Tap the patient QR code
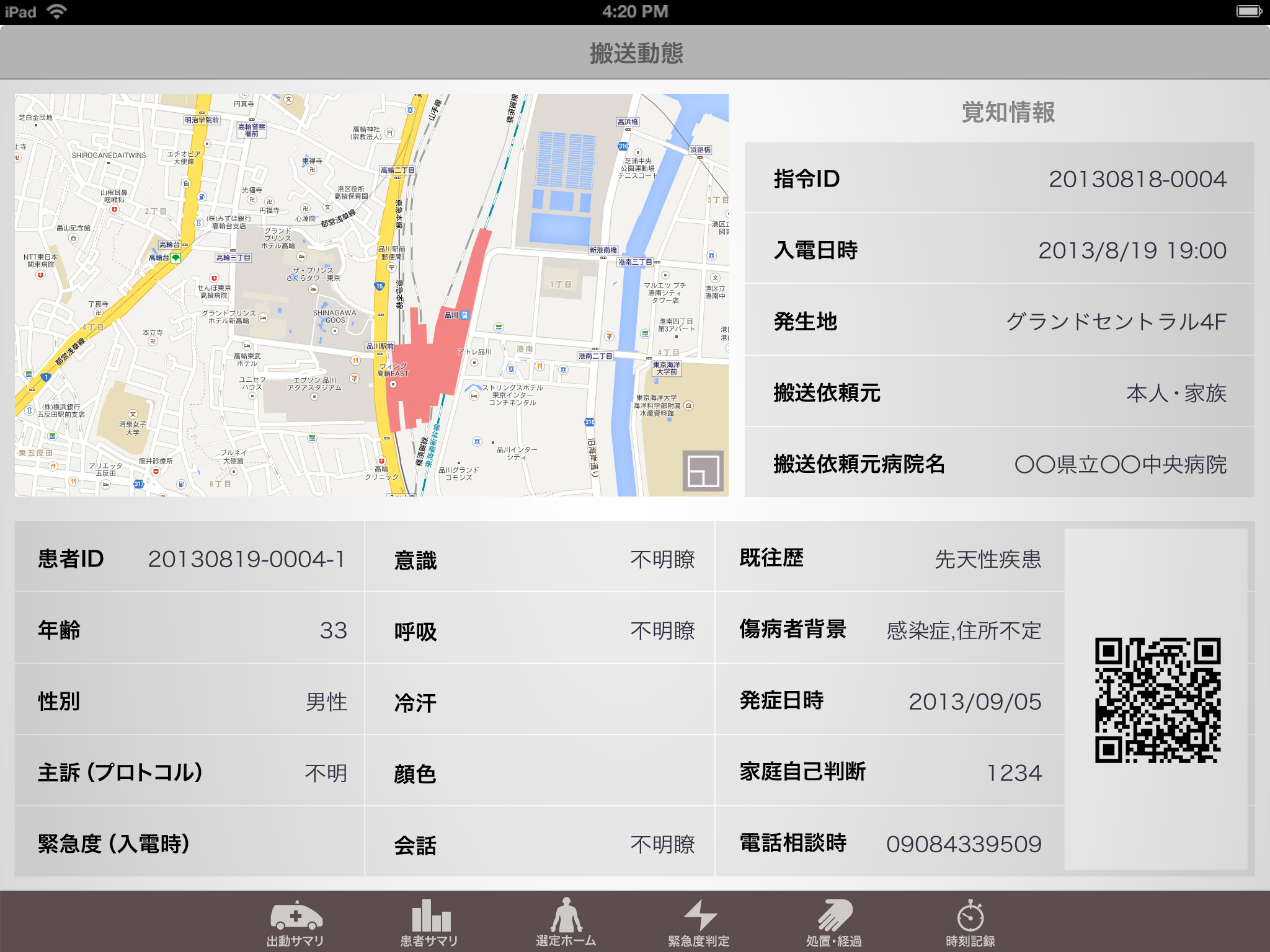This screenshot has height=952, width=1270. tap(1157, 700)
